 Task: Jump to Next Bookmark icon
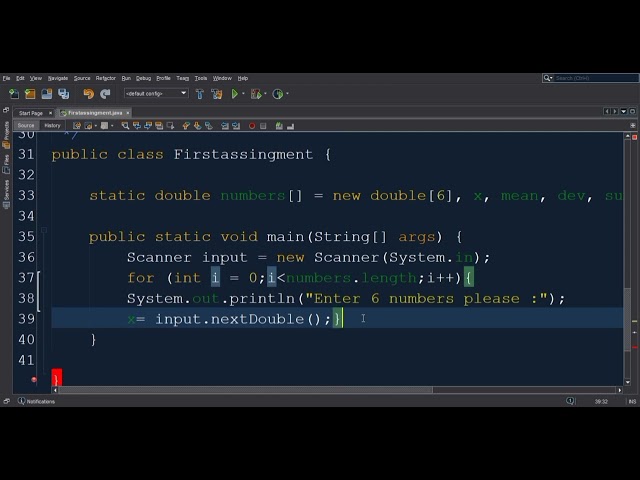[x=198, y=126]
